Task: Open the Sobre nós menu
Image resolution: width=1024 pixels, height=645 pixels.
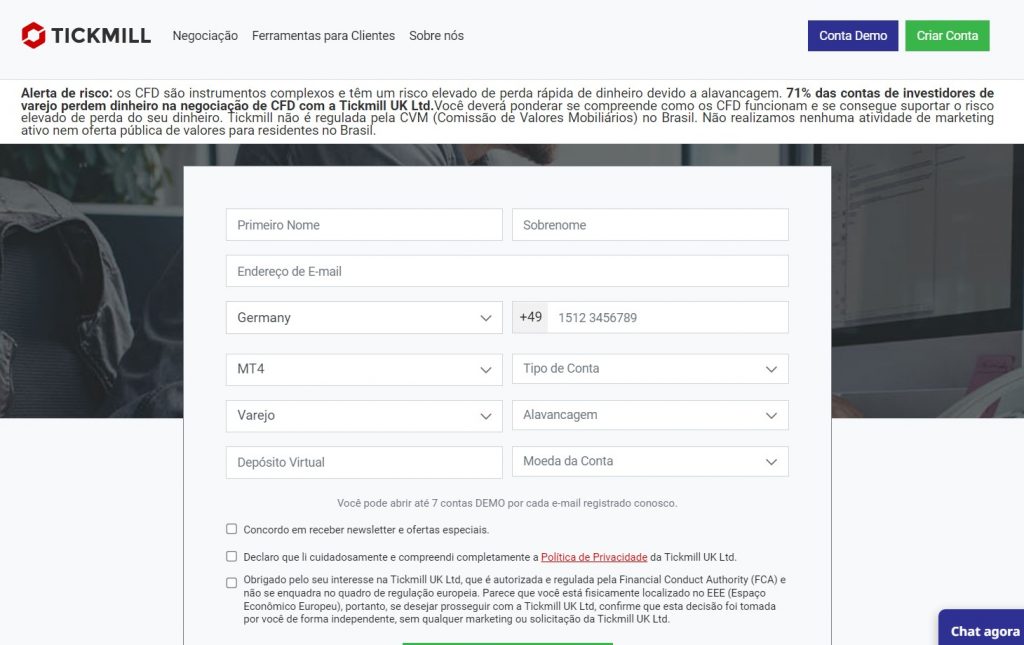Action: (436, 36)
